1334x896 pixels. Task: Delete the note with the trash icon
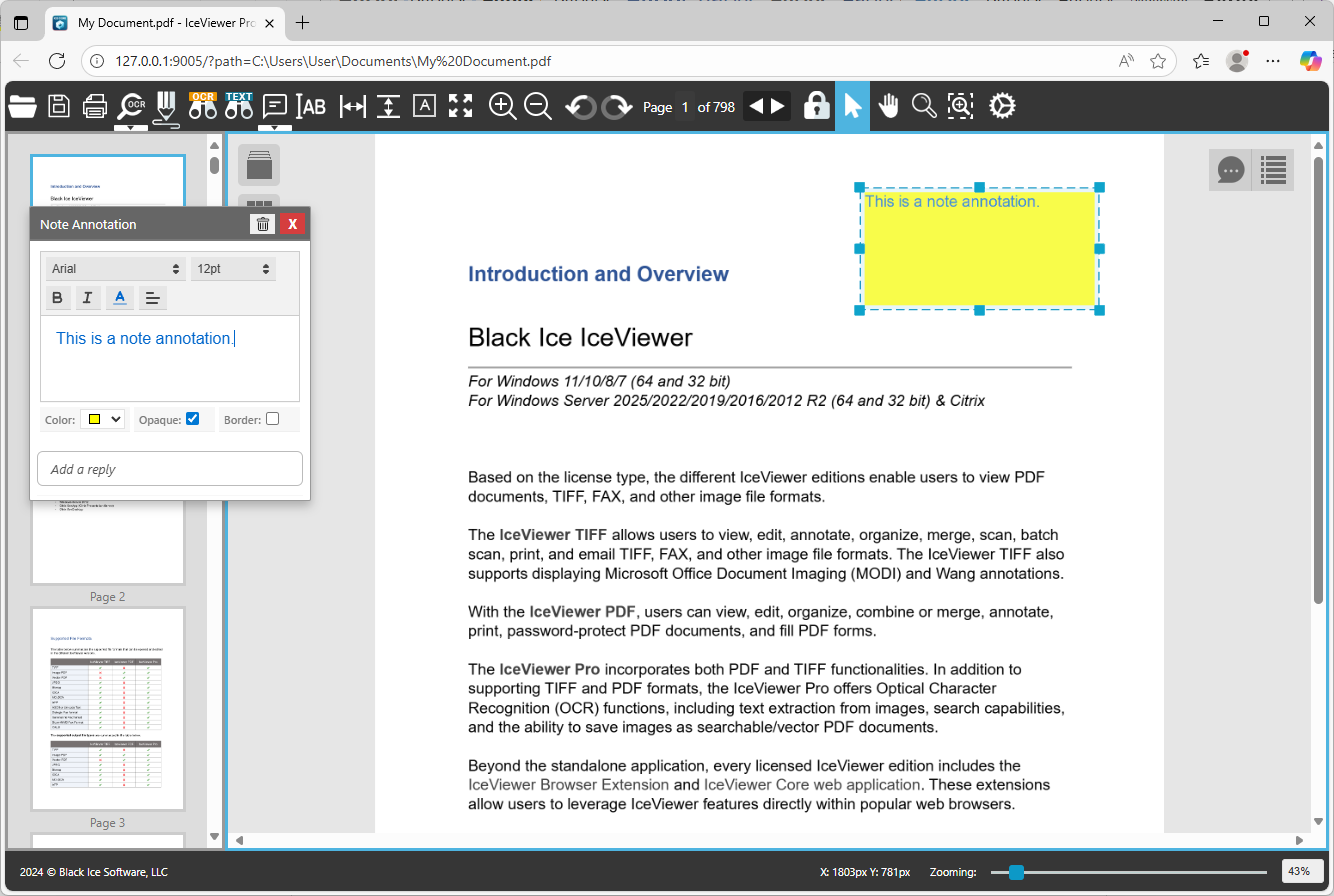pyautogui.click(x=262, y=224)
